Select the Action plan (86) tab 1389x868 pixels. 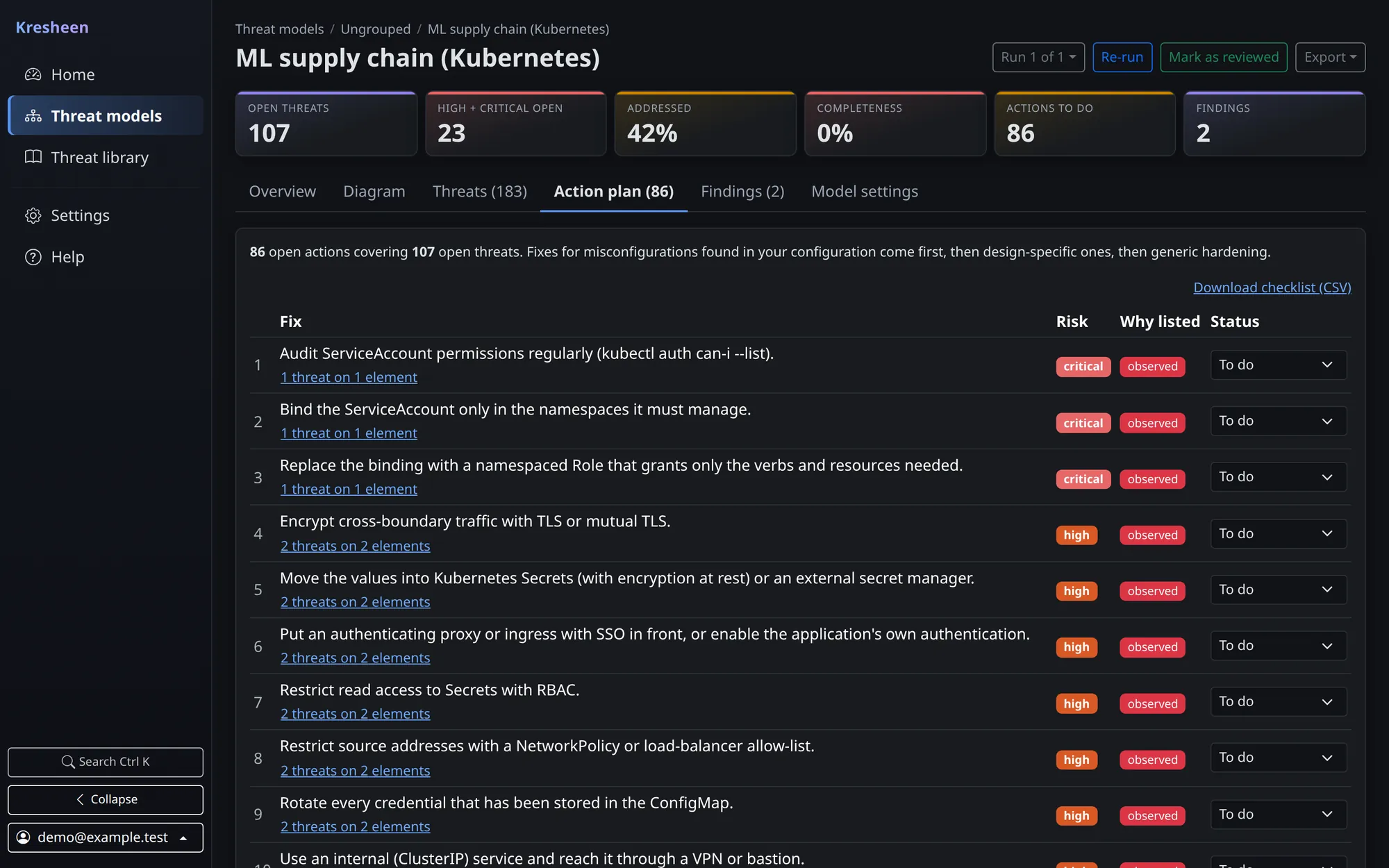(614, 191)
